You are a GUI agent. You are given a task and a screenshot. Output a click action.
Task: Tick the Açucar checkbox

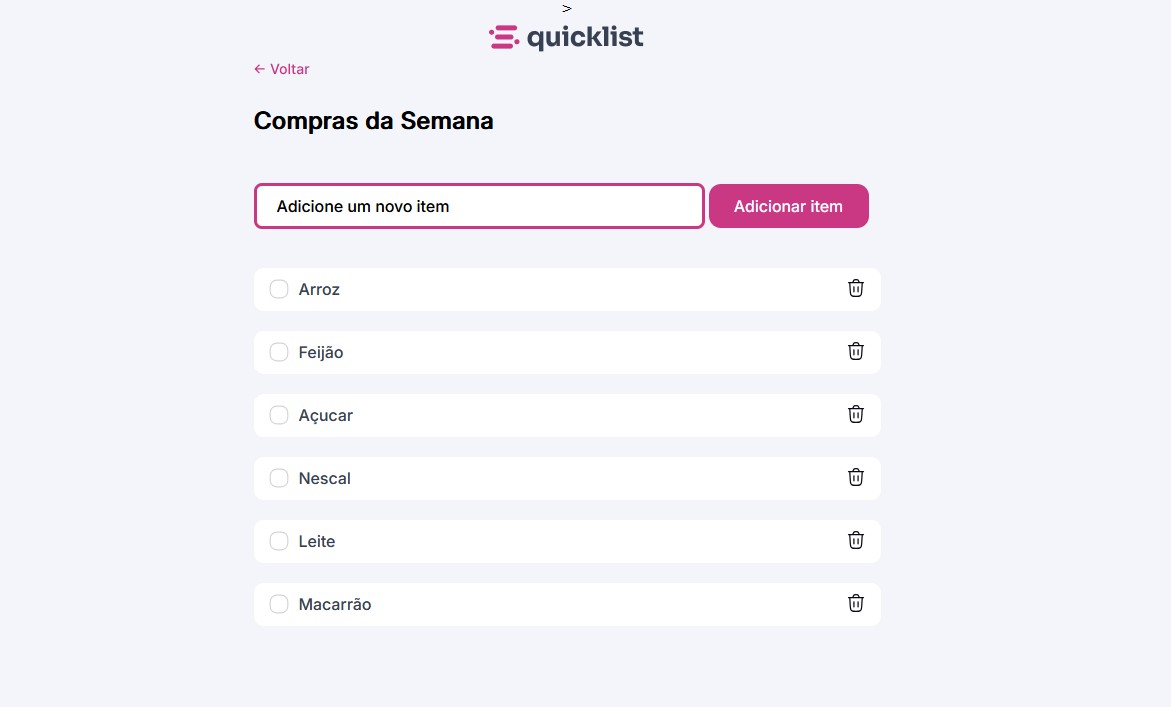click(279, 415)
